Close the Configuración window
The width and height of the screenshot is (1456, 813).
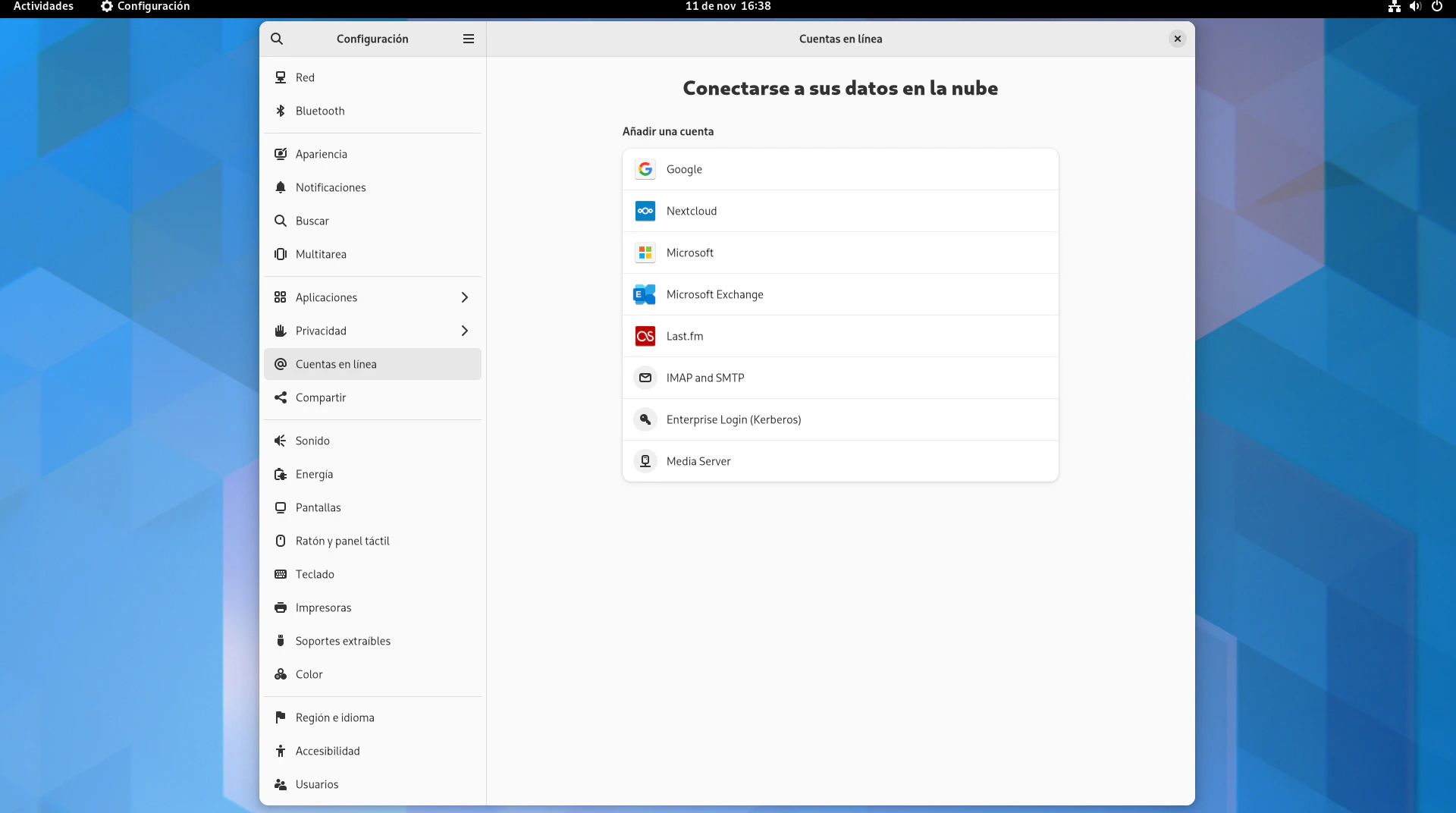pyautogui.click(x=1177, y=39)
